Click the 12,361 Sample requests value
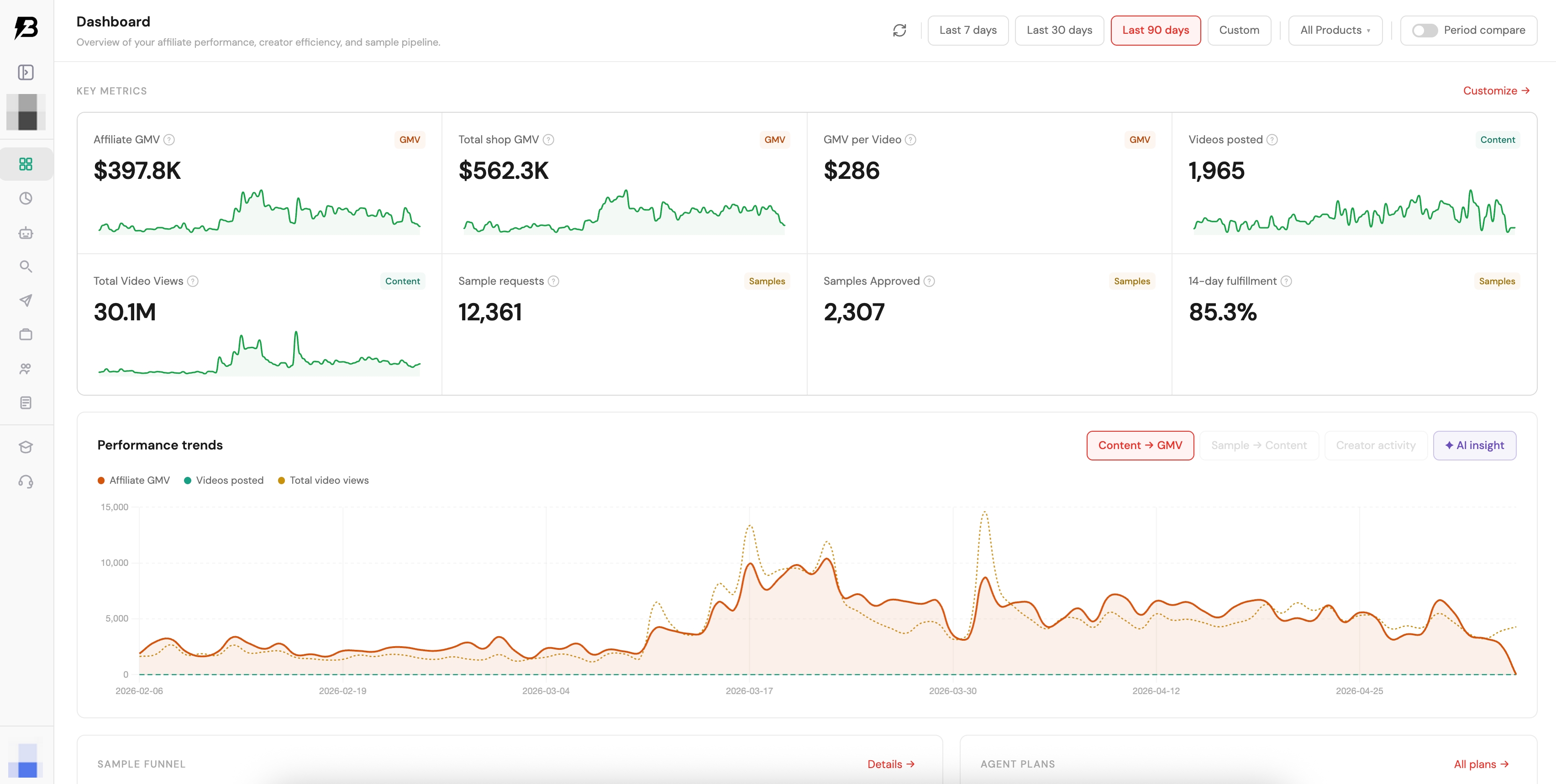The height and width of the screenshot is (784, 1556). point(490,313)
